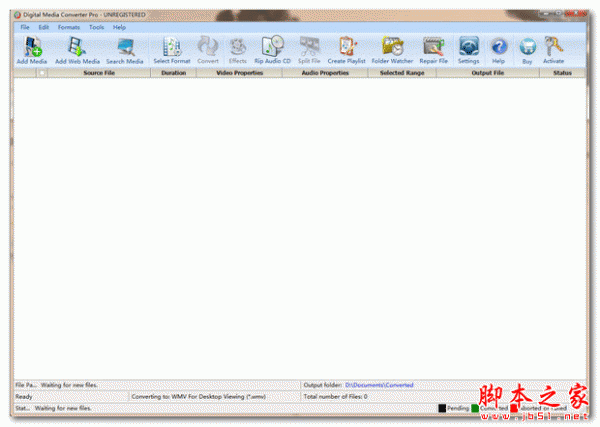Click the Help toolbar icon
This screenshot has height=427, width=600.
click(x=499, y=50)
